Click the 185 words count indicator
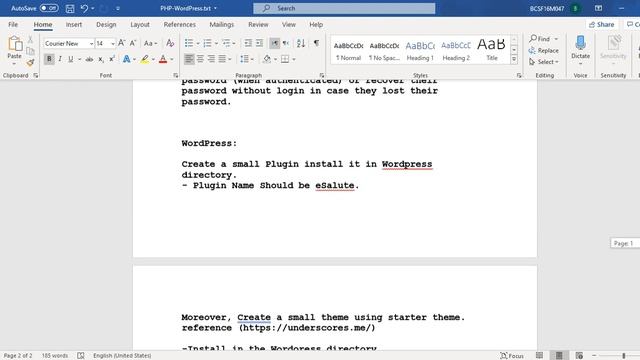This screenshot has height=360, width=640. pos(55,356)
